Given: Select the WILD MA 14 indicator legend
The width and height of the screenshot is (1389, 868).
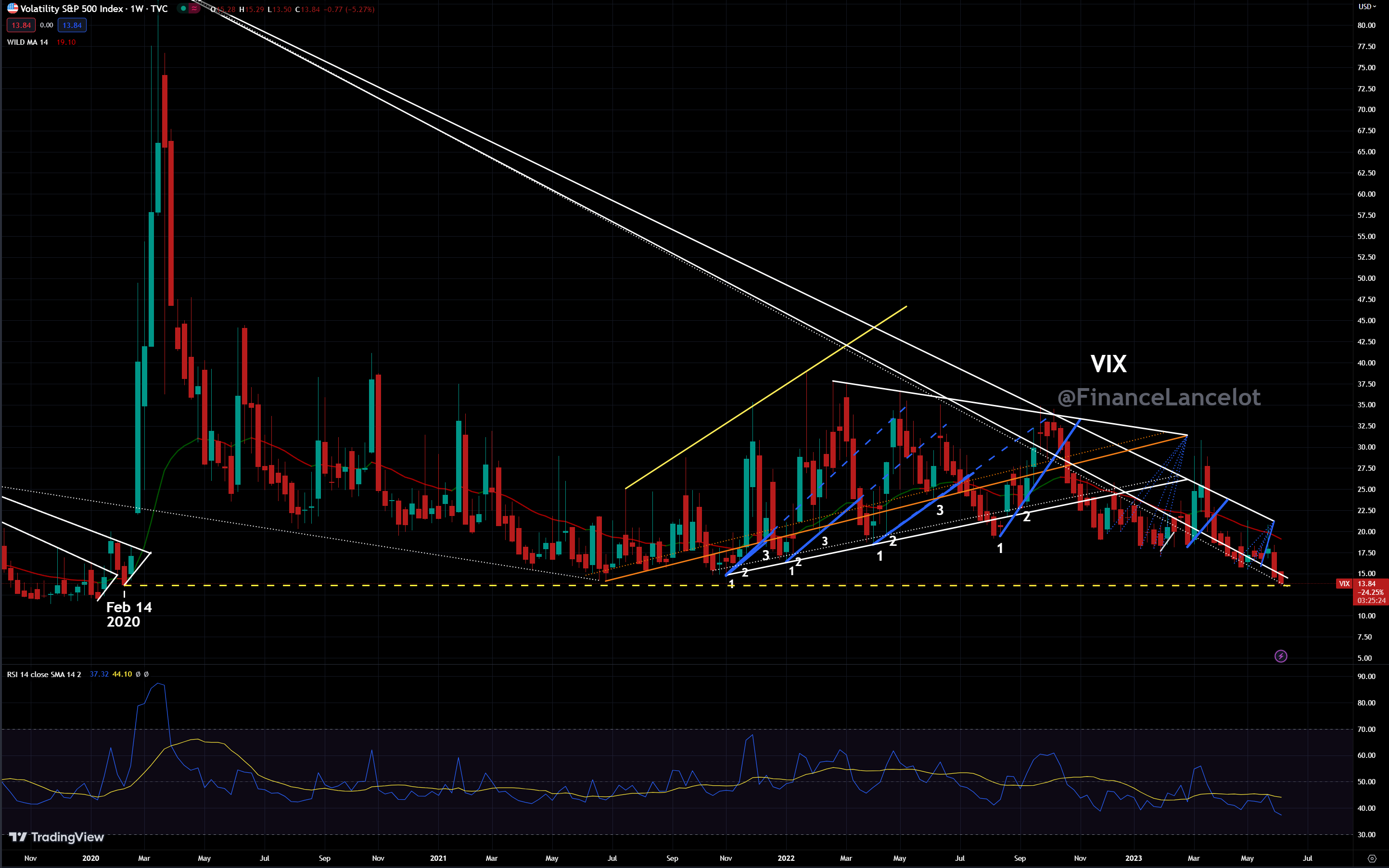Looking at the screenshot, I should 27,42.
